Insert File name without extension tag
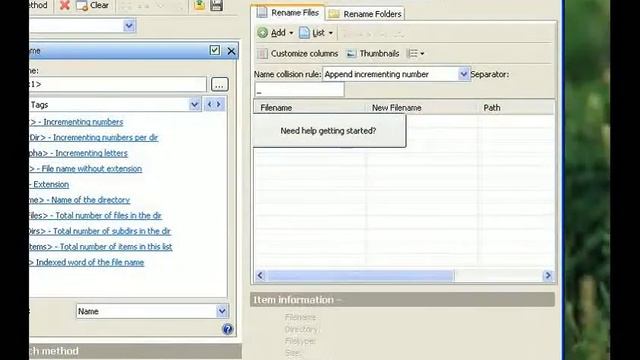 [x=86, y=169]
